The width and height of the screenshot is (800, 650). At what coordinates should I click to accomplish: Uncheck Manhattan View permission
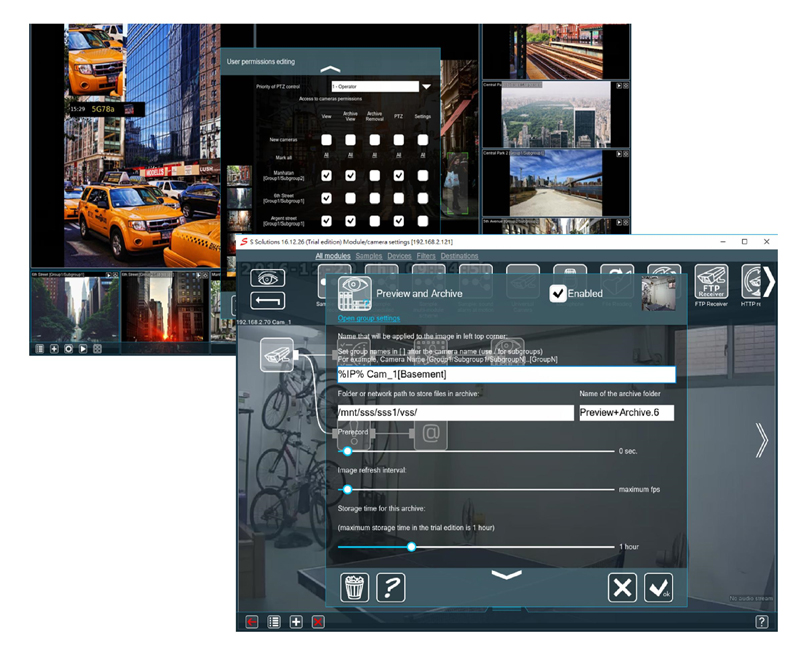click(x=327, y=176)
